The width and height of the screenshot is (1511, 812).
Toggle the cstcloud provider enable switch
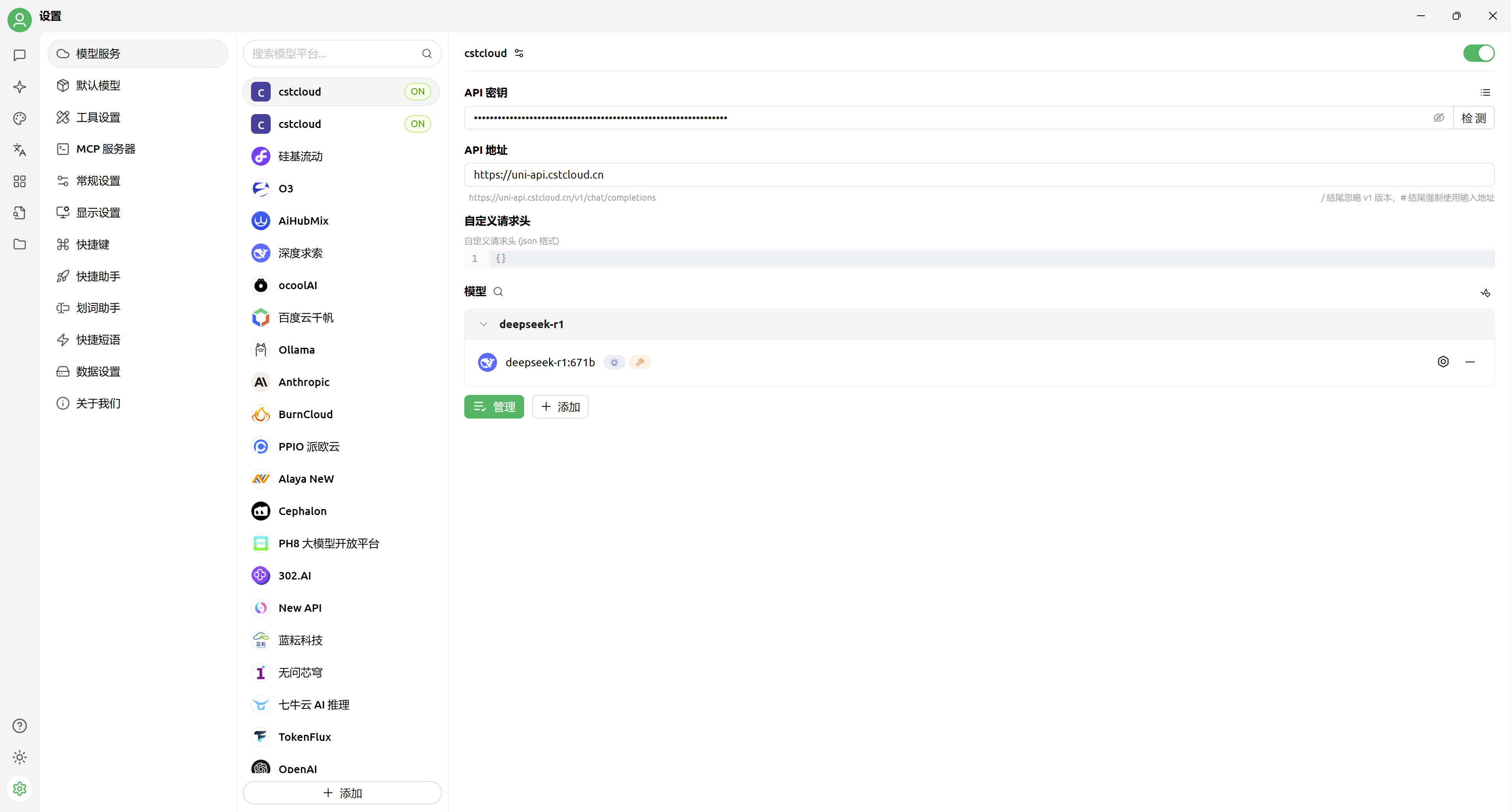coord(1478,54)
